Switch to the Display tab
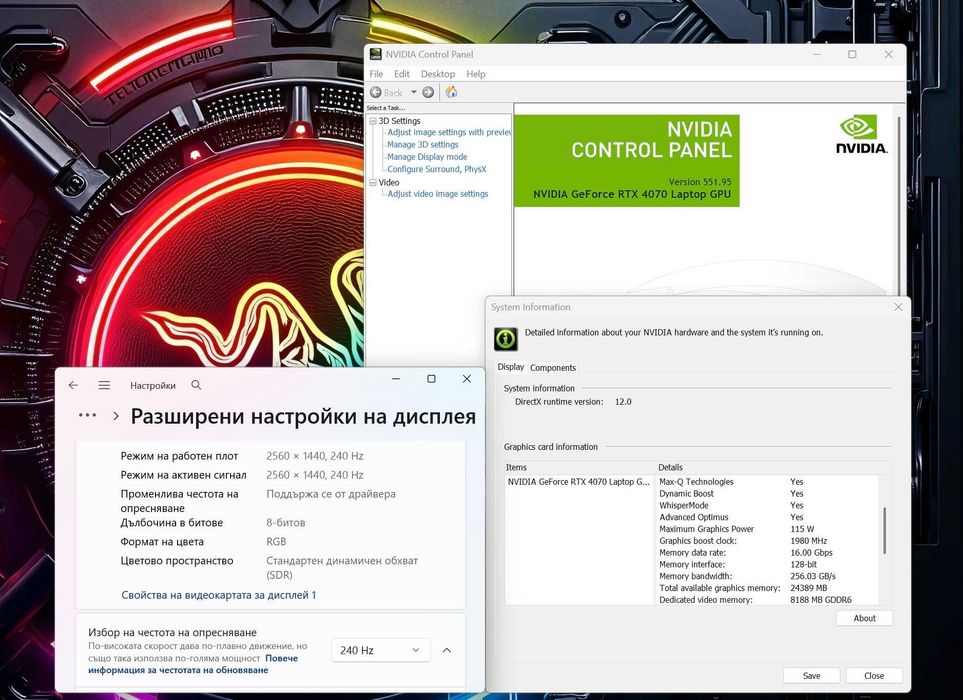Viewport: 963px width, 700px height. [x=510, y=367]
